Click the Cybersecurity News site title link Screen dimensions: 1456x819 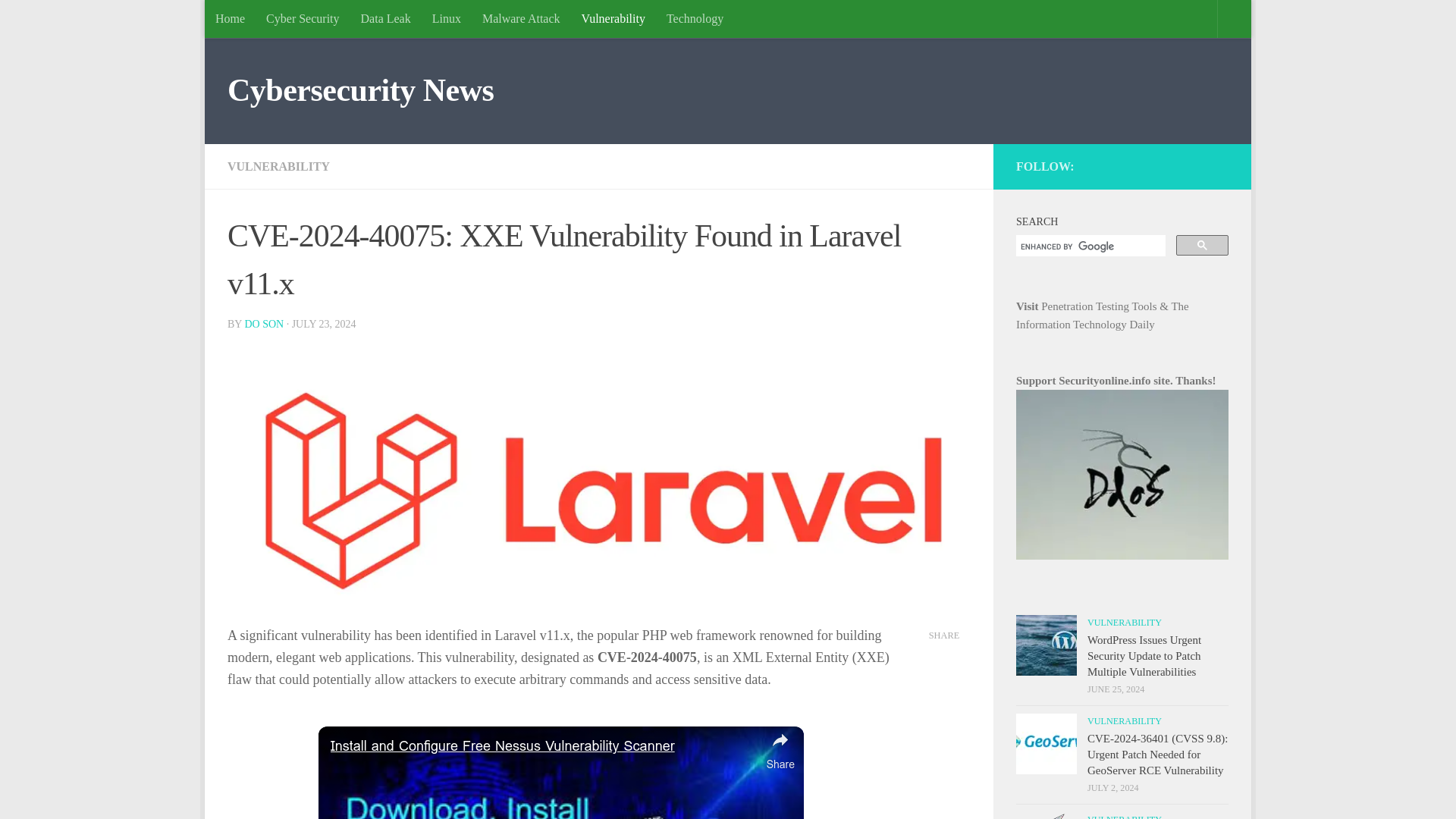(361, 90)
